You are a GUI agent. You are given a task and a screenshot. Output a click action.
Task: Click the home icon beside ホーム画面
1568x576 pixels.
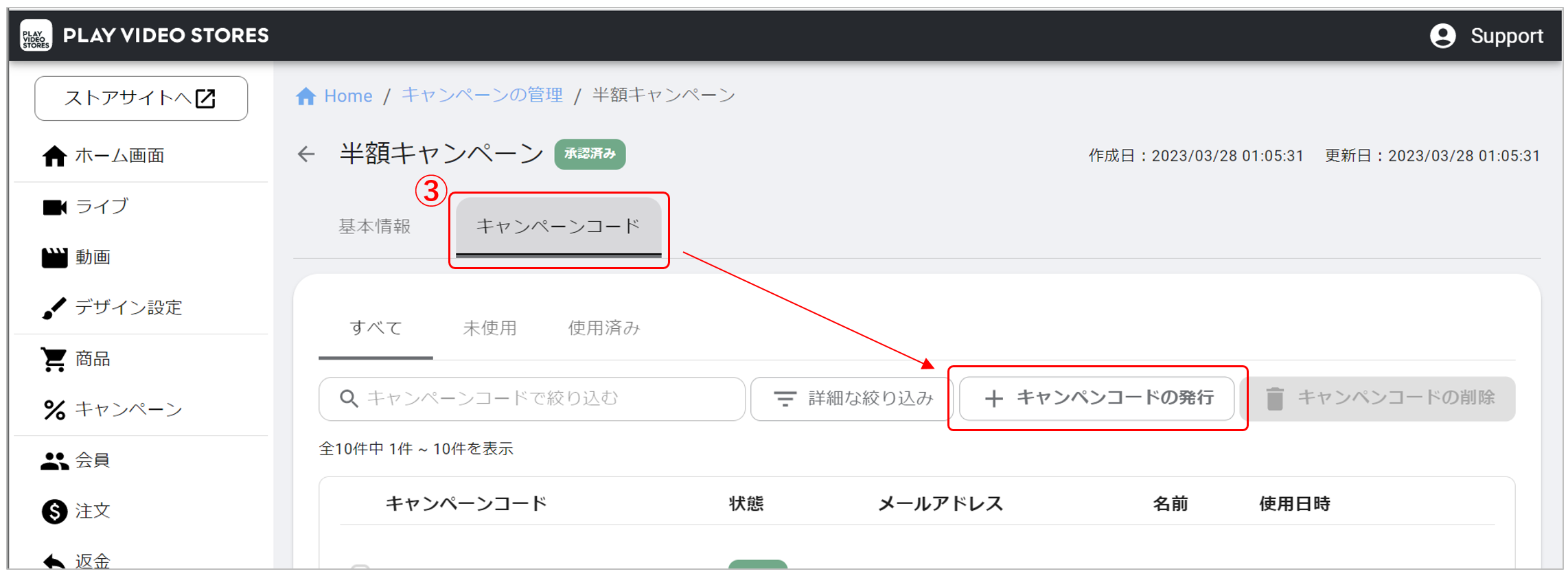click(x=54, y=156)
